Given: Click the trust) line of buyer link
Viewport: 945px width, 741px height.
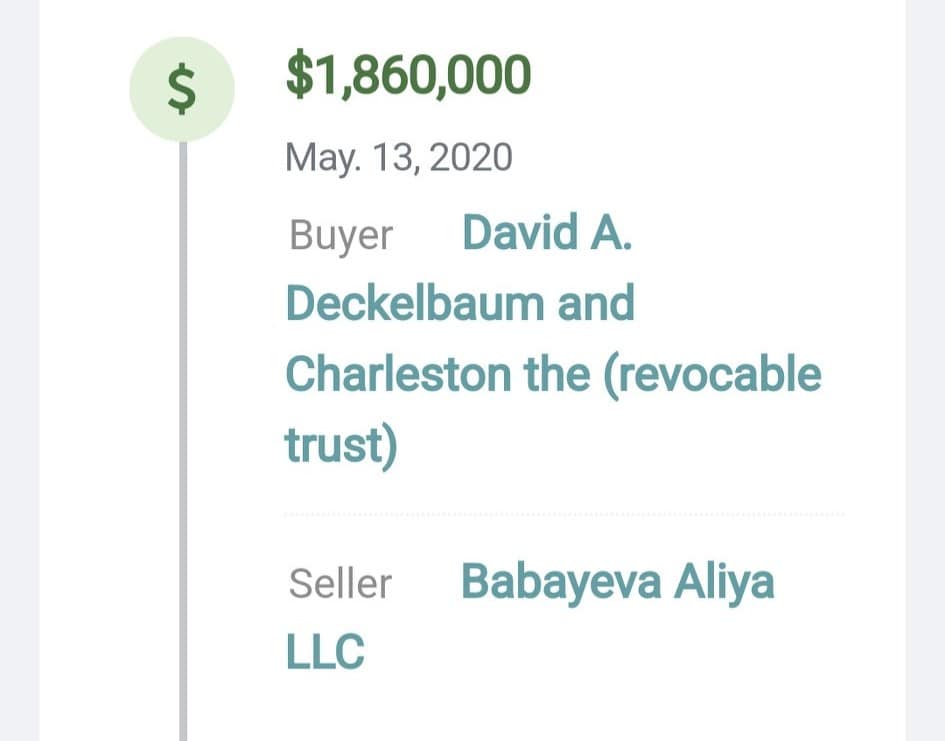Looking at the screenshot, I should (x=341, y=446).
